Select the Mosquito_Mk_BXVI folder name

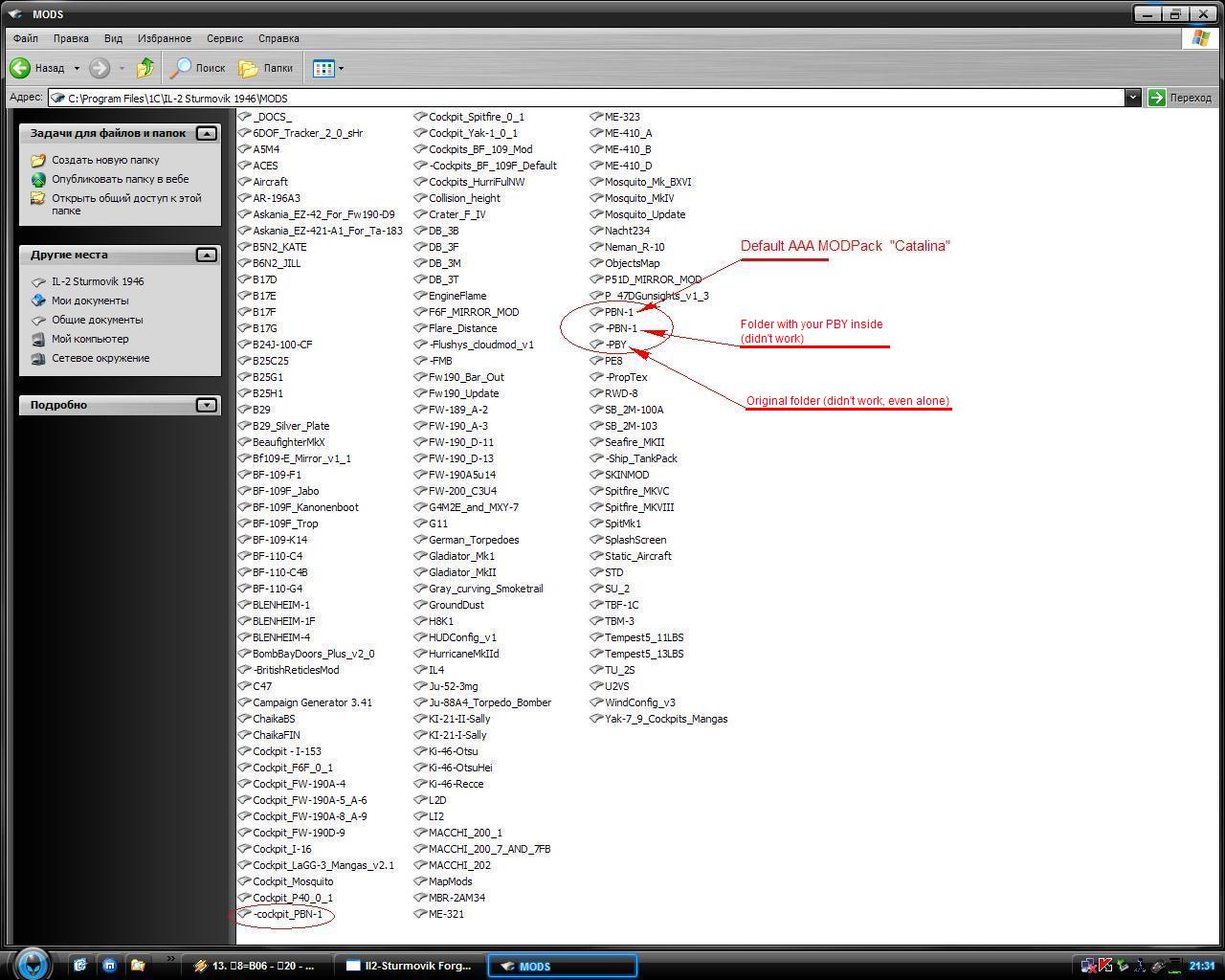pyautogui.click(x=648, y=182)
